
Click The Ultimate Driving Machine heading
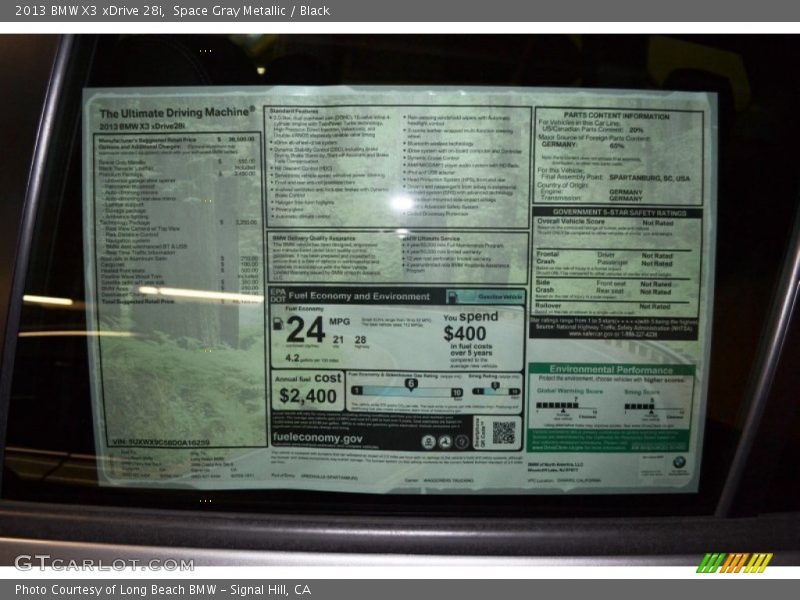click(x=177, y=112)
